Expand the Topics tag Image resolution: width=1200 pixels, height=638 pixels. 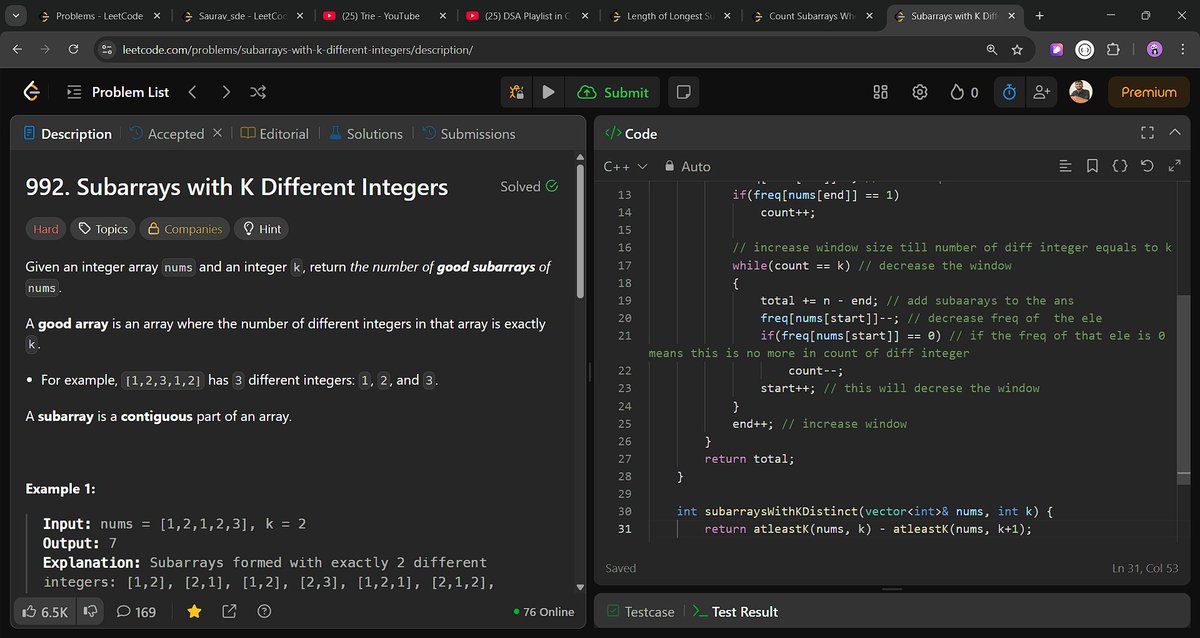pyautogui.click(x=102, y=229)
